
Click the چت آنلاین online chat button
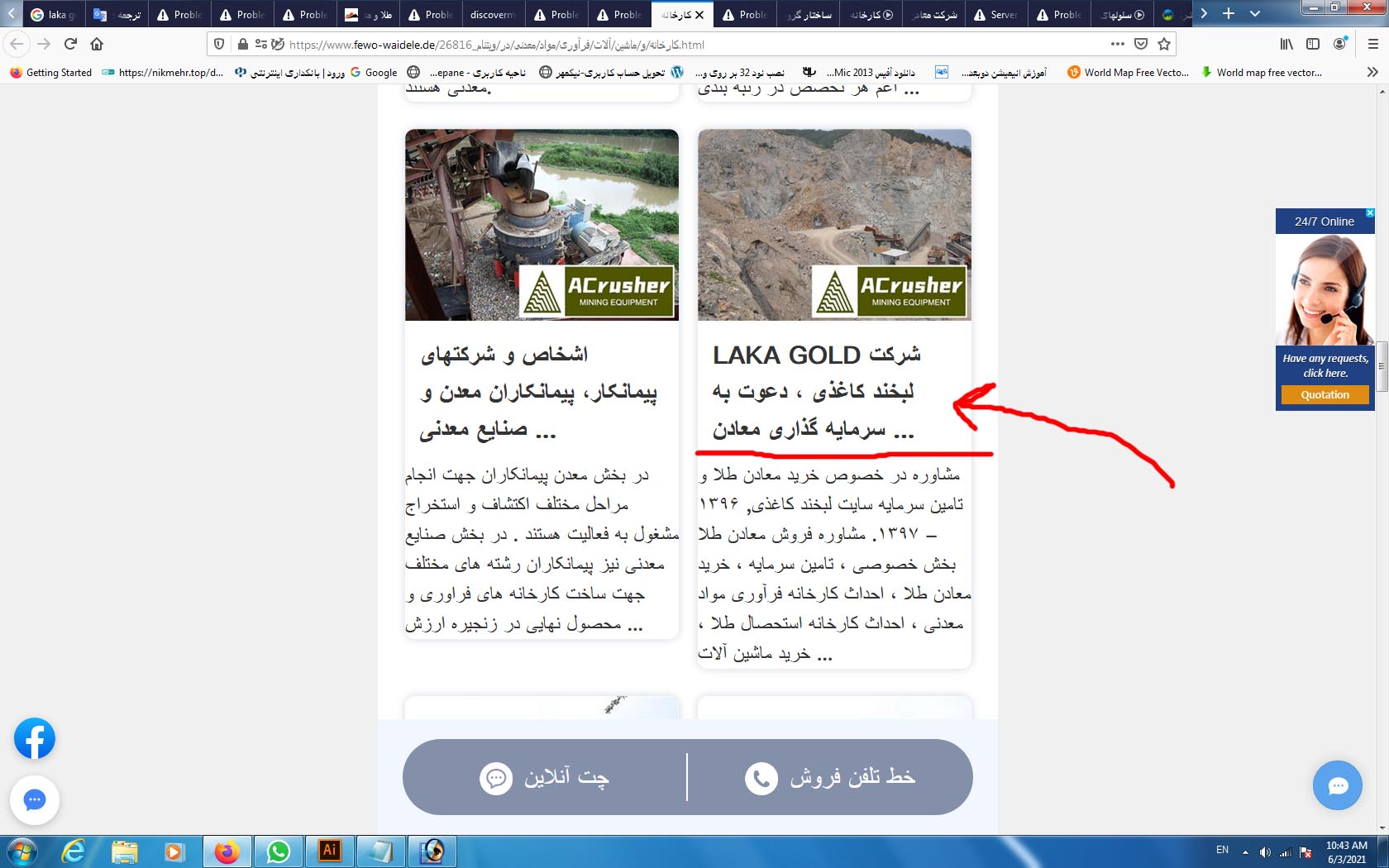pyautogui.click(x=545, y=777)
